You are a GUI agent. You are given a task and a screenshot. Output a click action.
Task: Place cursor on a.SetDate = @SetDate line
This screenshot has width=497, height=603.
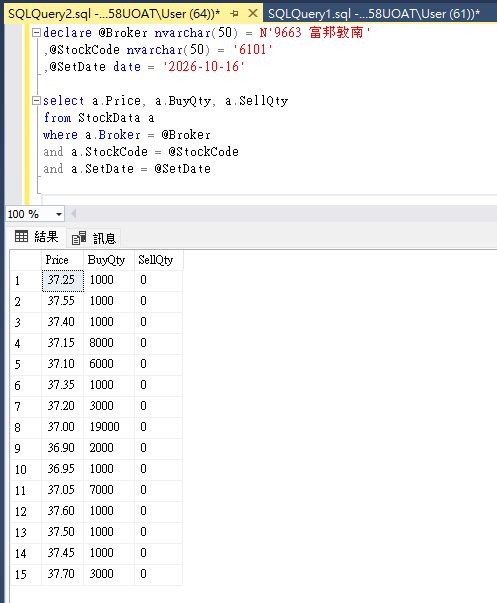[x=127, y=169]
